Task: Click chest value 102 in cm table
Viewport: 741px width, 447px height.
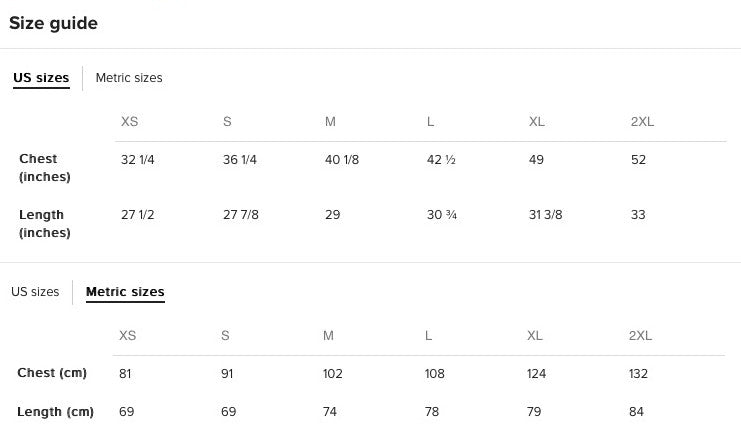Action: click(333, 374)
